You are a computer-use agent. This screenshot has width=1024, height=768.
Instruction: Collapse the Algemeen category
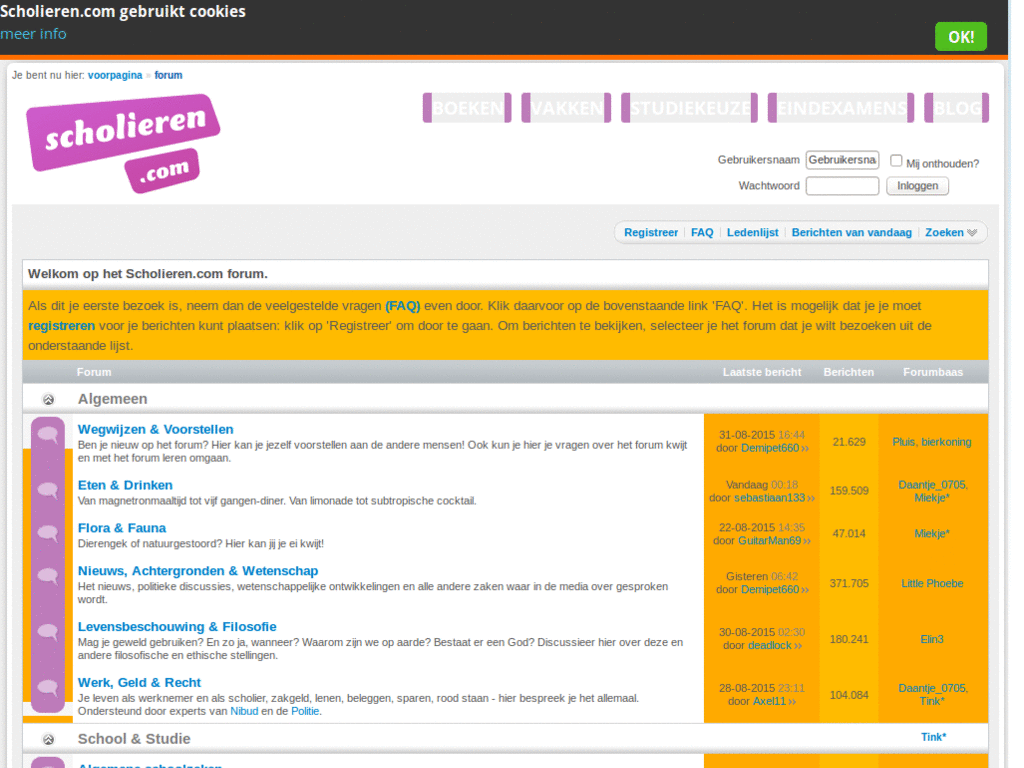tap(48, 400)
